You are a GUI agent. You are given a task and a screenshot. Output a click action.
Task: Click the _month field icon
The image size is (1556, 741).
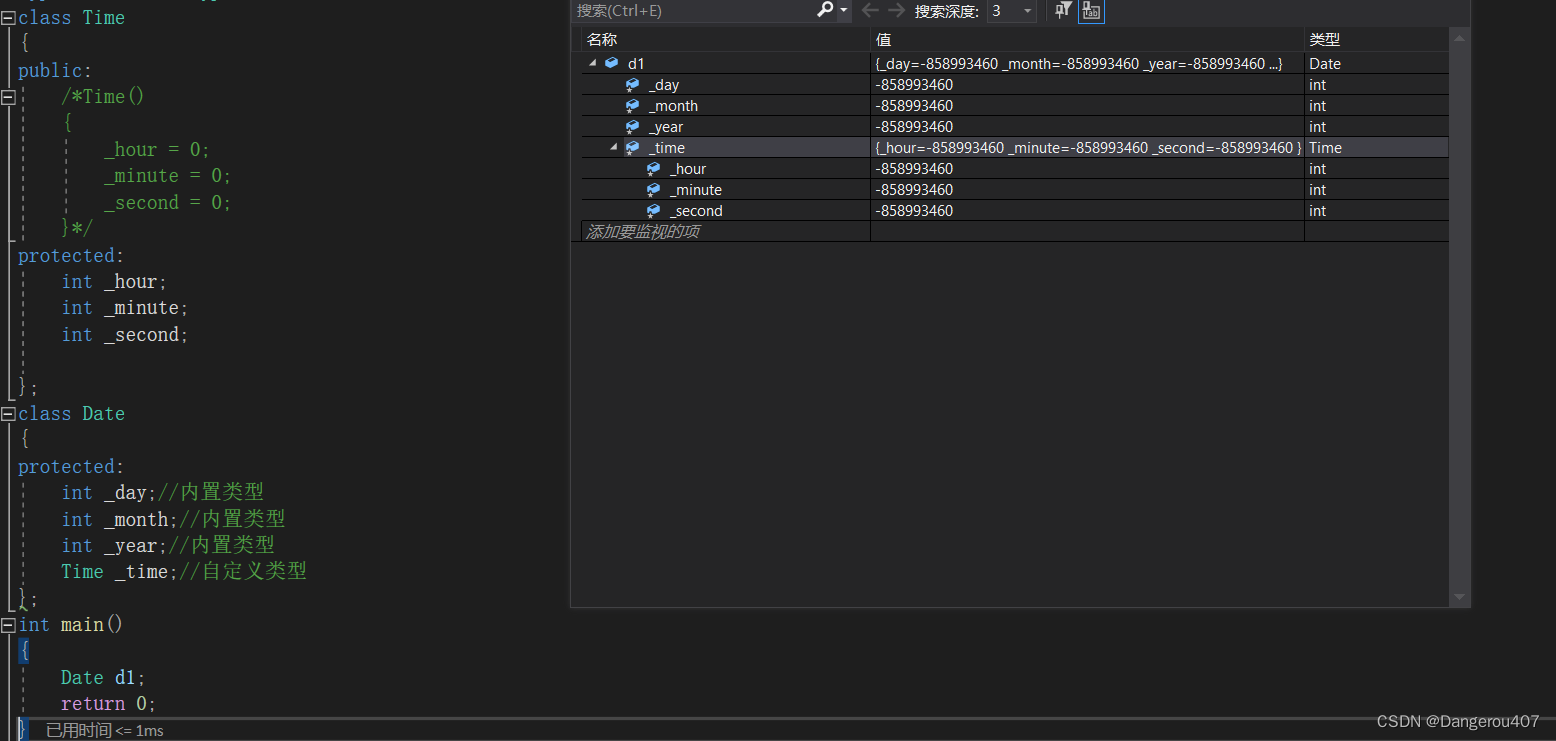[632, 106]
